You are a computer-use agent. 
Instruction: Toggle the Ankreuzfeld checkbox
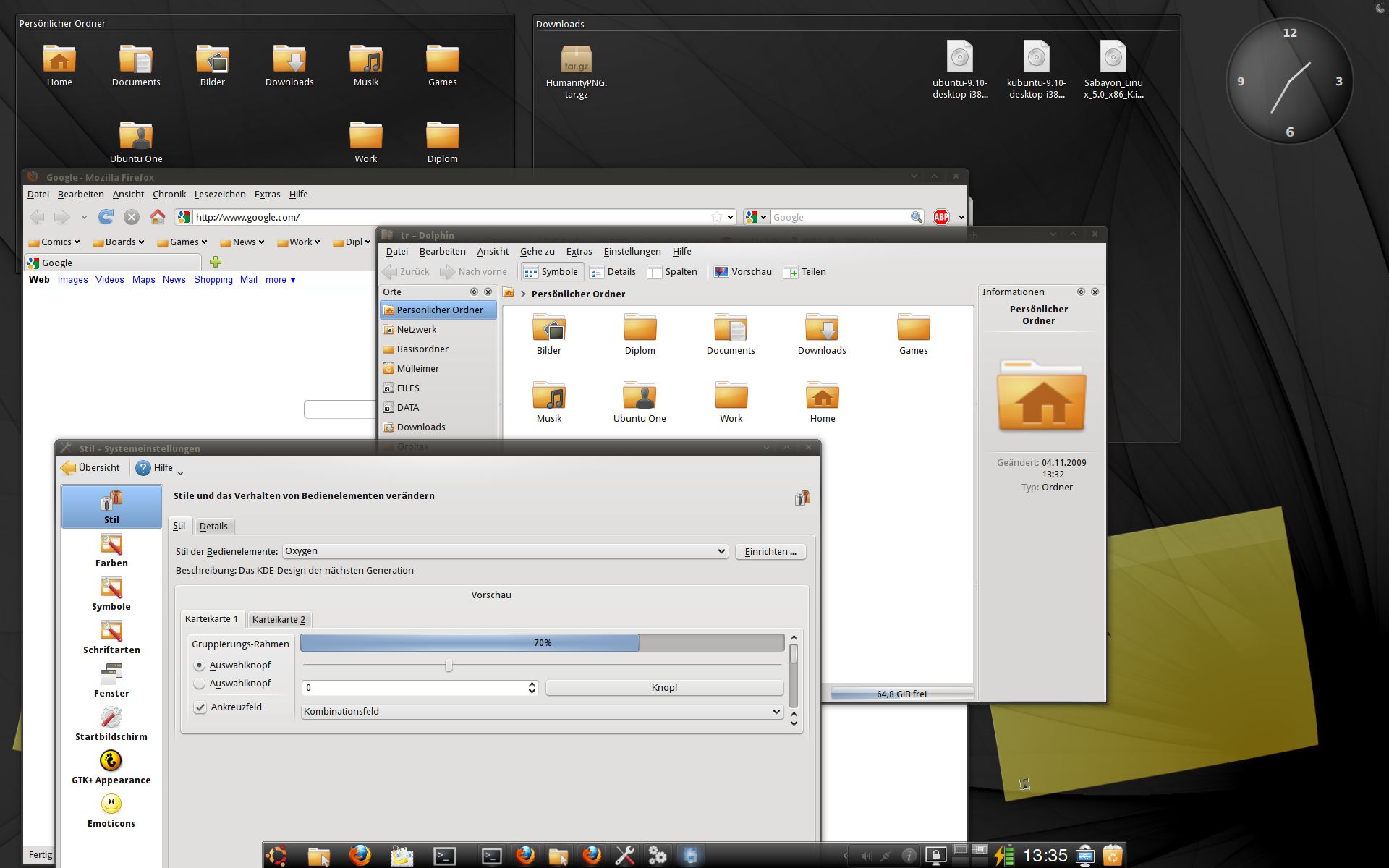pos(200,707)
